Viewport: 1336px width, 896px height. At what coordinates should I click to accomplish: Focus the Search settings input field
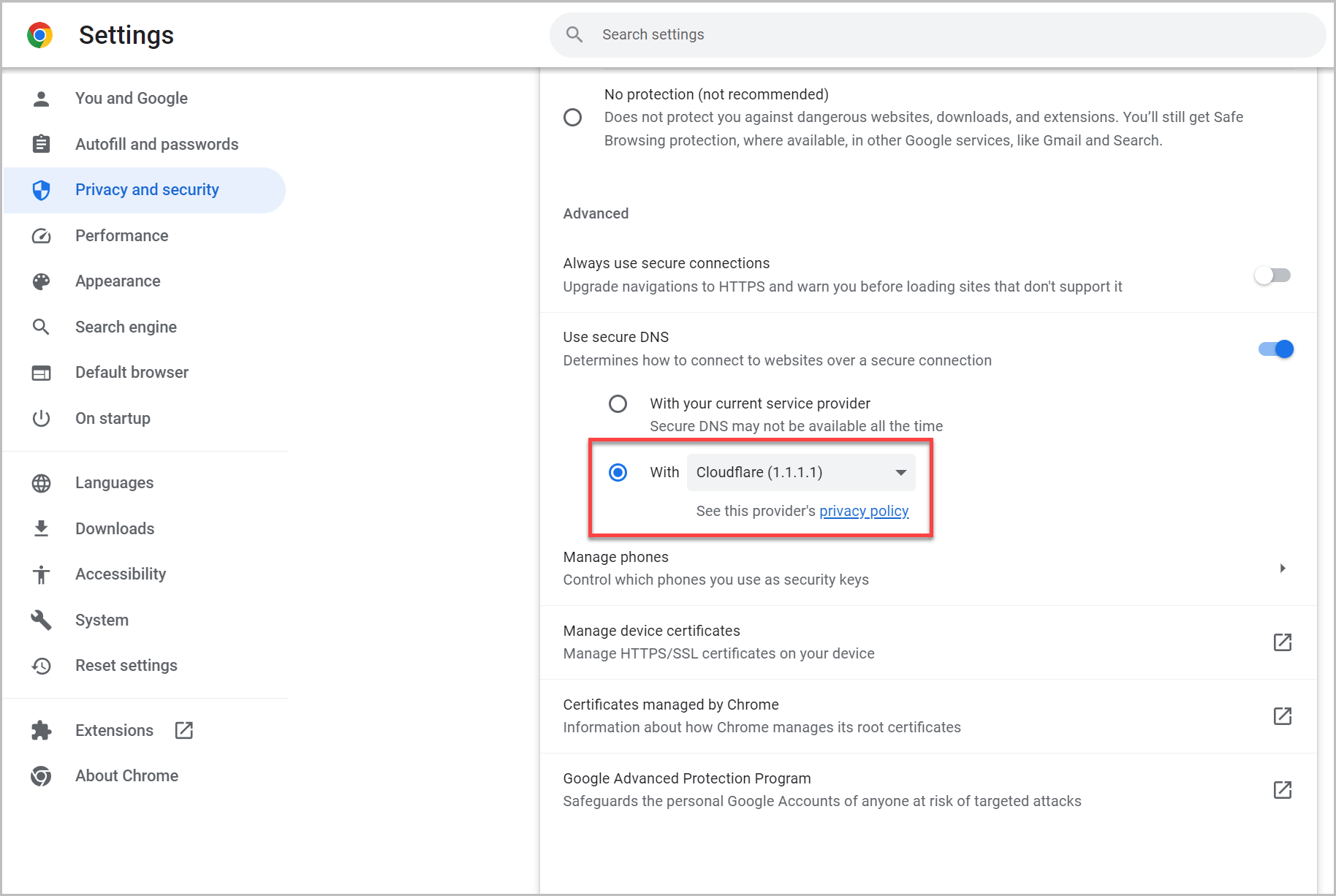(x=938, y=34)
